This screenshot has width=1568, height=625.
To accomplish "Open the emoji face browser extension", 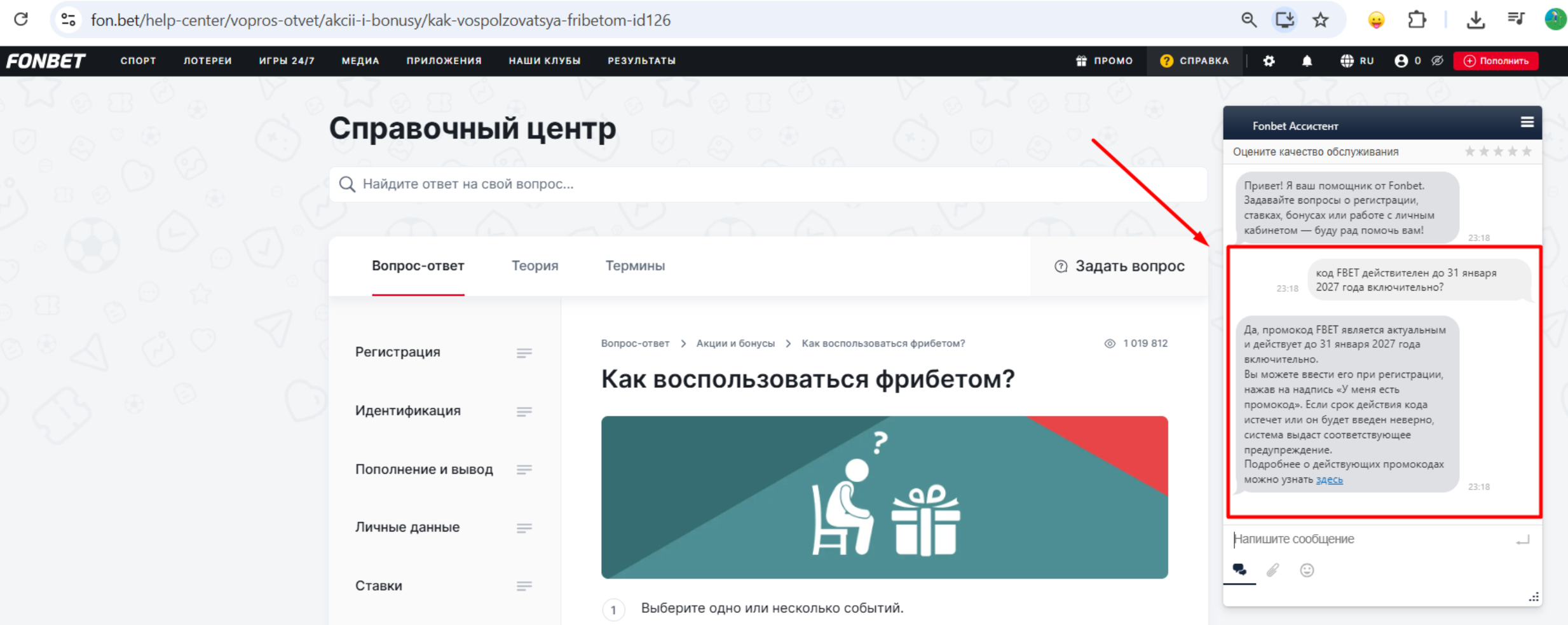I will pos(1376,20).
